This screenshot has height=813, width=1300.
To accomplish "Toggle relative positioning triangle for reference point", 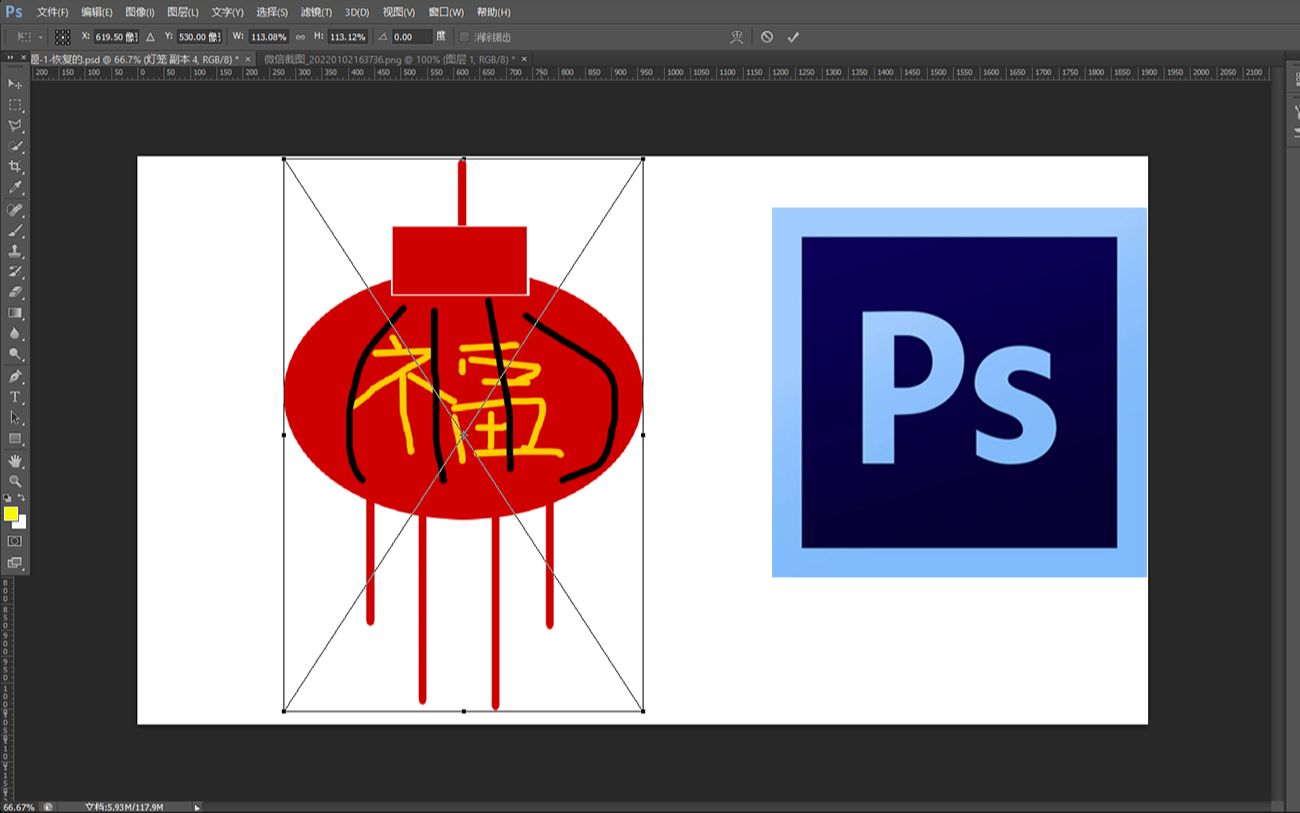I will (x=151, y=37).
